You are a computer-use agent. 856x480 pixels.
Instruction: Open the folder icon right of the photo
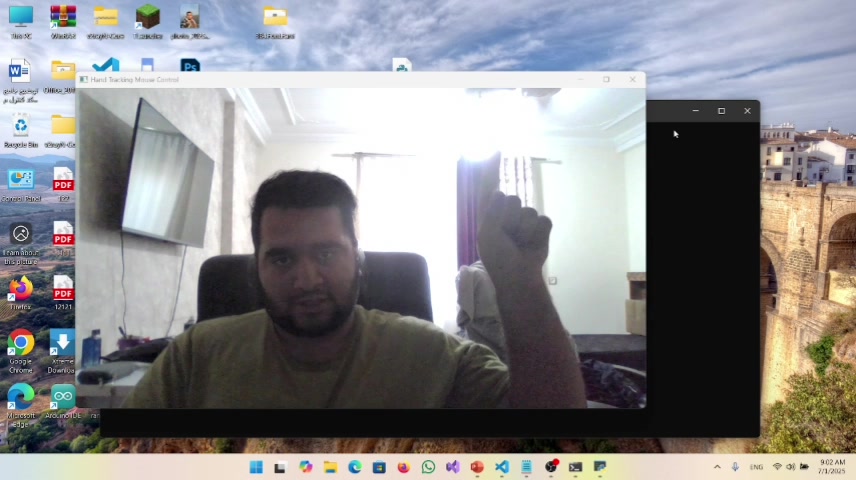pos(275,21)
